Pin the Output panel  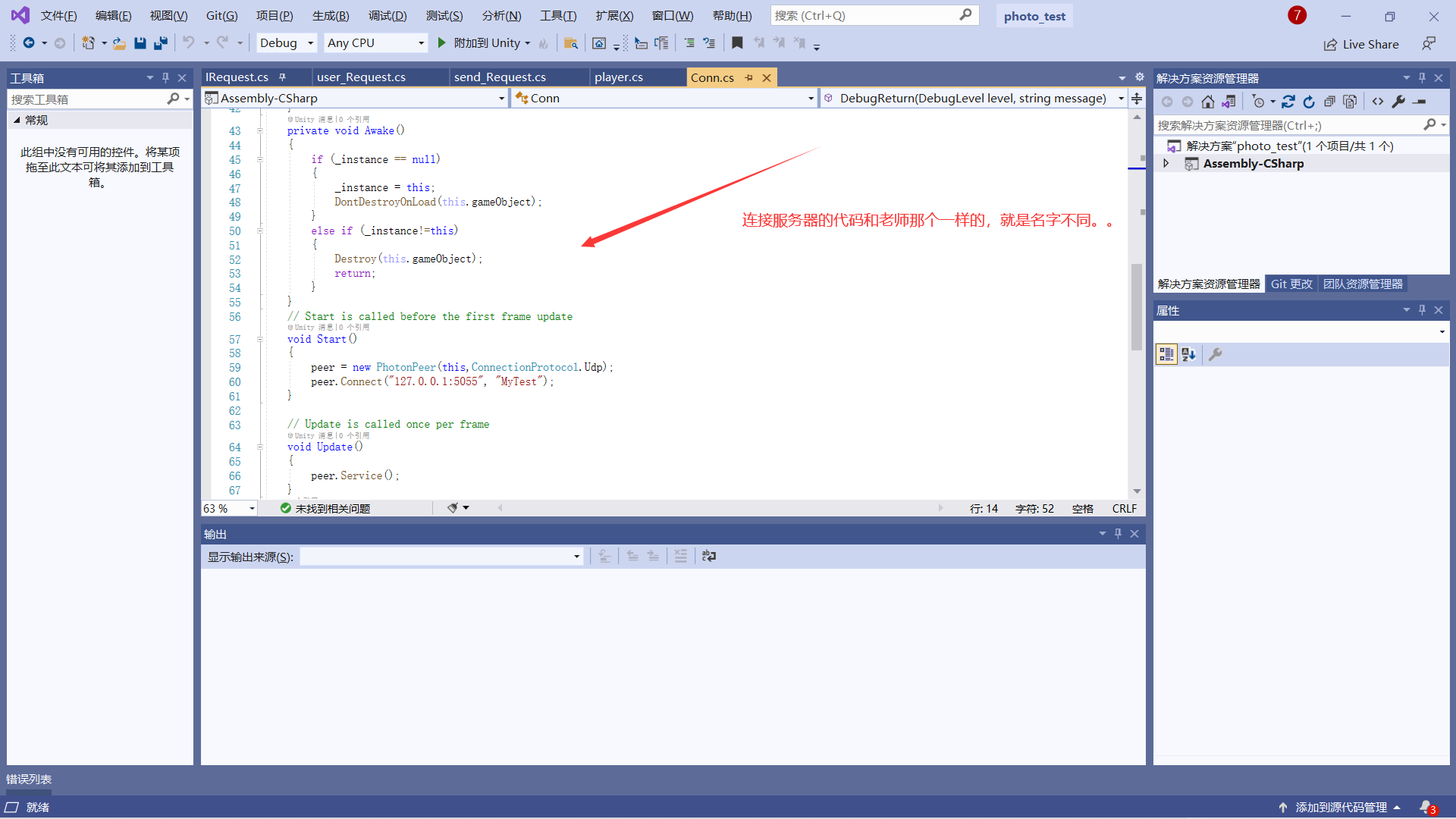click(1118, 534)
